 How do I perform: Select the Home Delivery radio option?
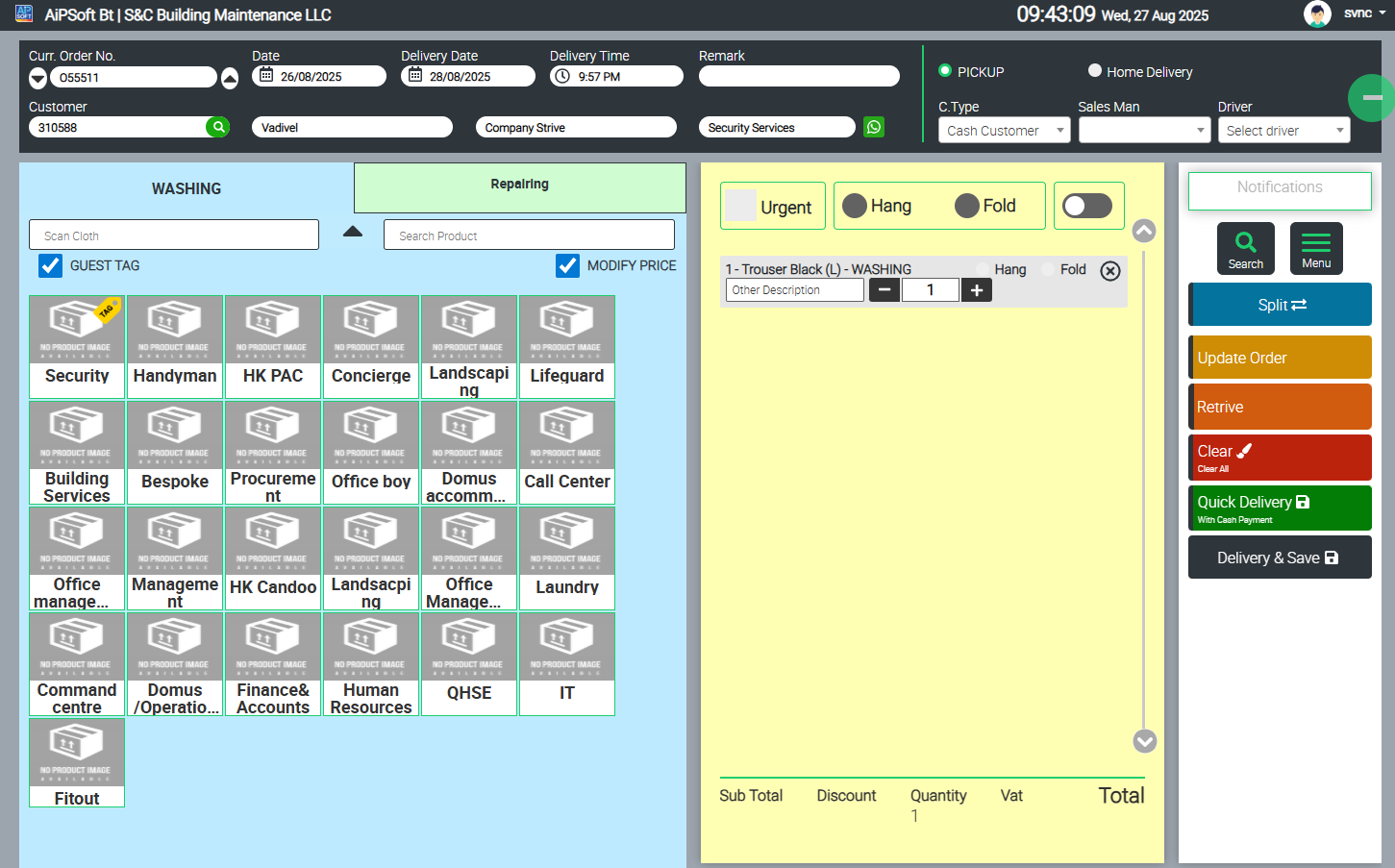1094,71
